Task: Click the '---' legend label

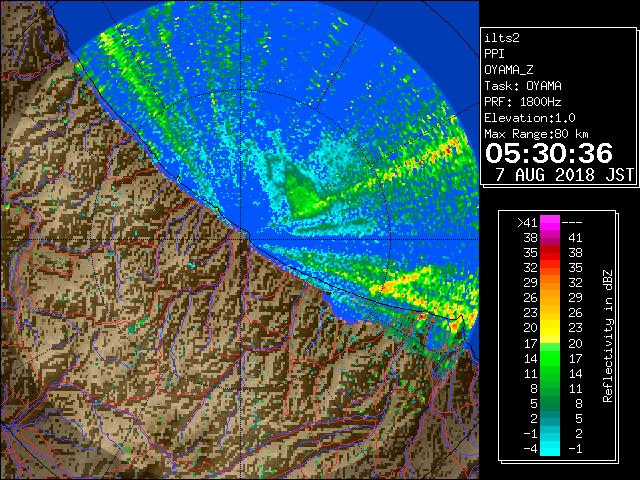Action: (572, 222)
